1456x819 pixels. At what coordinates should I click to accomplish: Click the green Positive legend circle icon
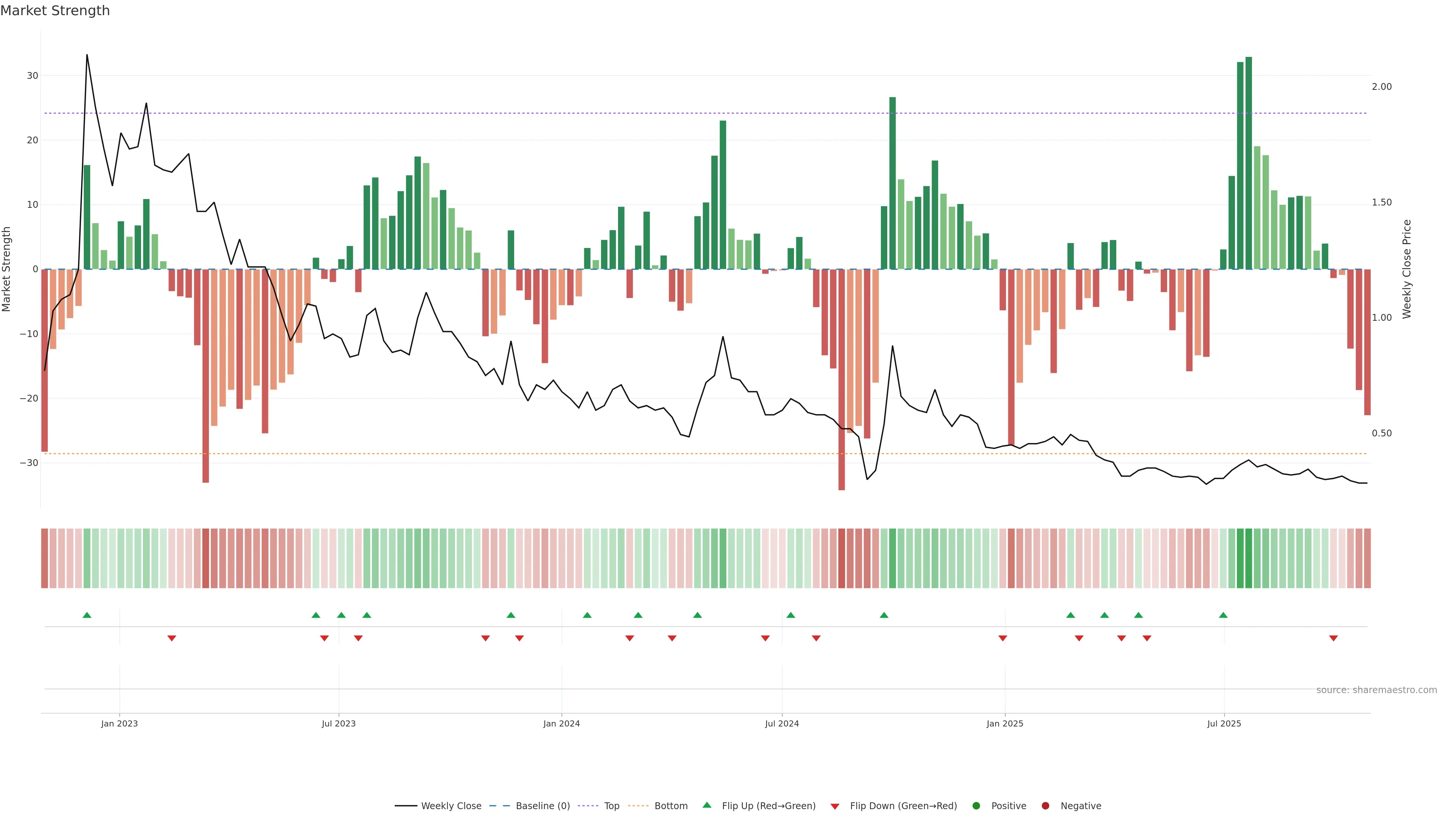pos(976,806)
